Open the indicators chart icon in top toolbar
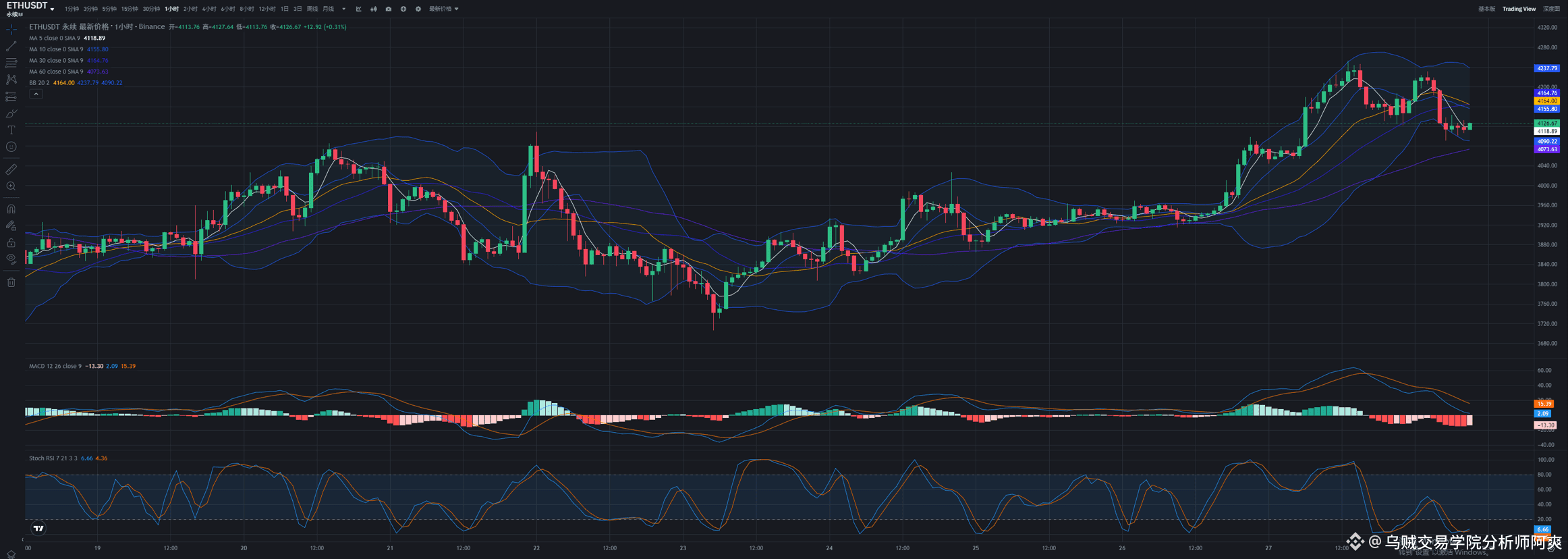The image size is (1568, 559). (358, 9)
